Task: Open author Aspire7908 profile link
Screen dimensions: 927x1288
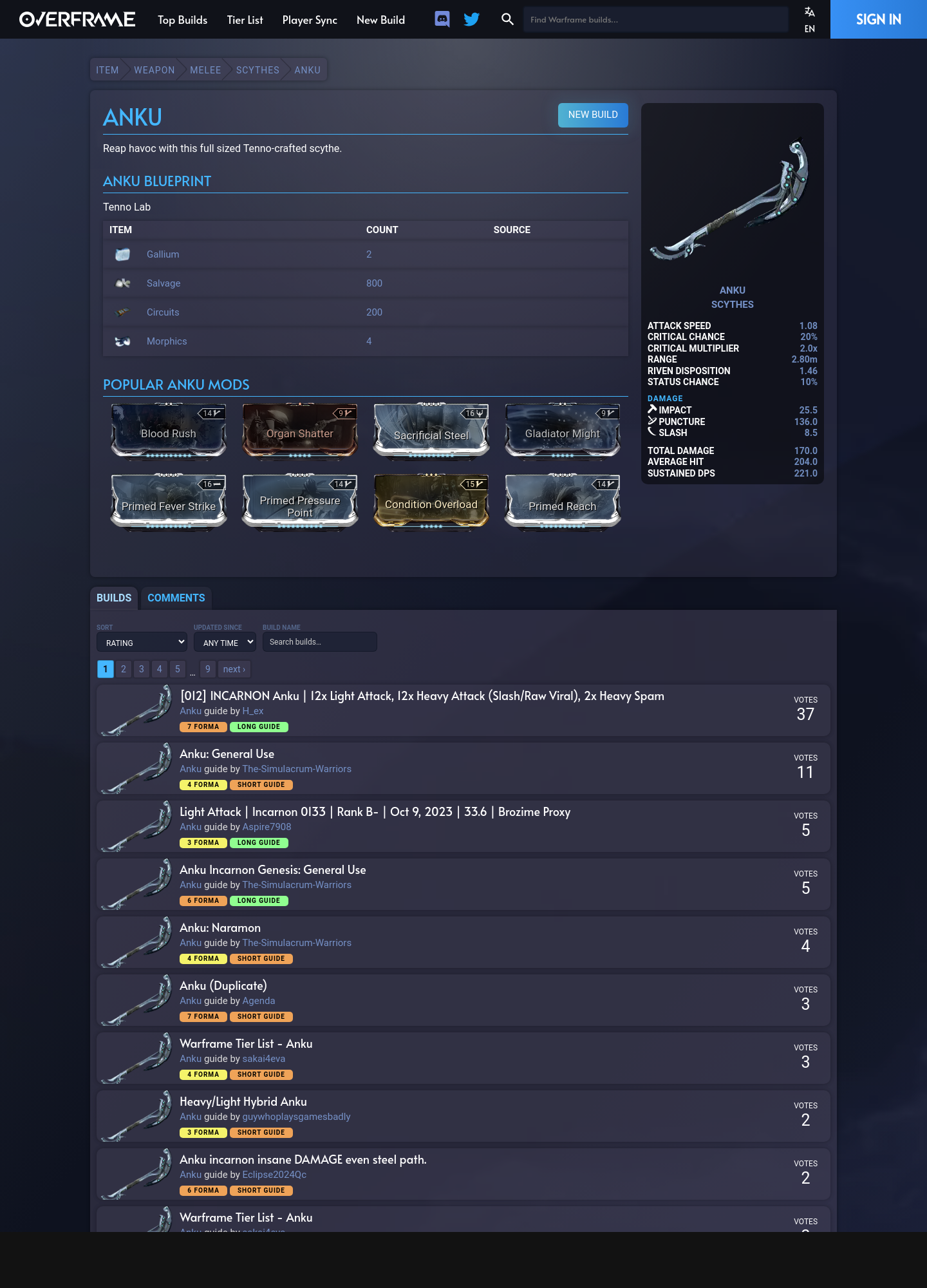Action: pos(267,827)
